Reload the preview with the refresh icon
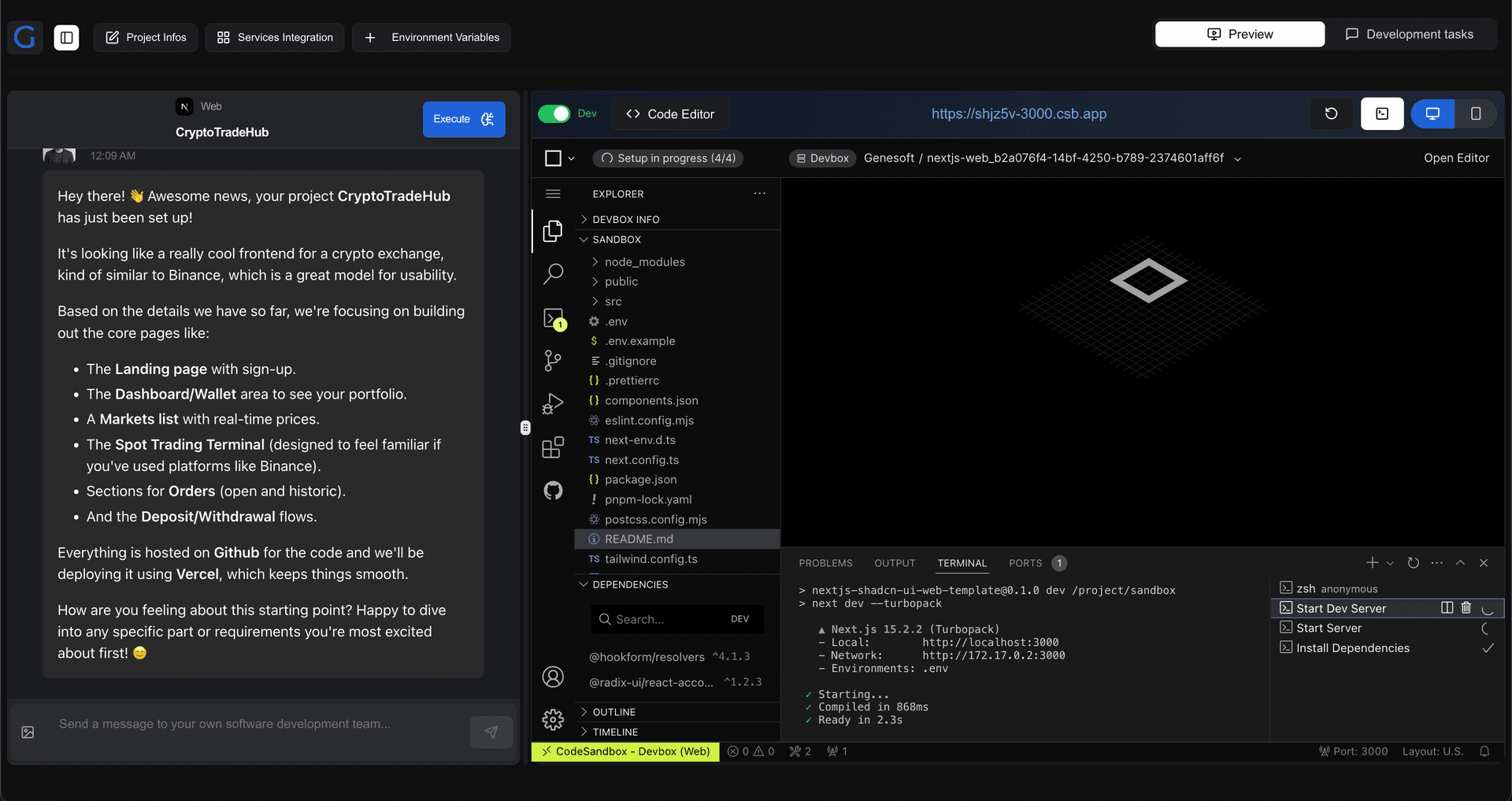 click(x=1332, y=113)
